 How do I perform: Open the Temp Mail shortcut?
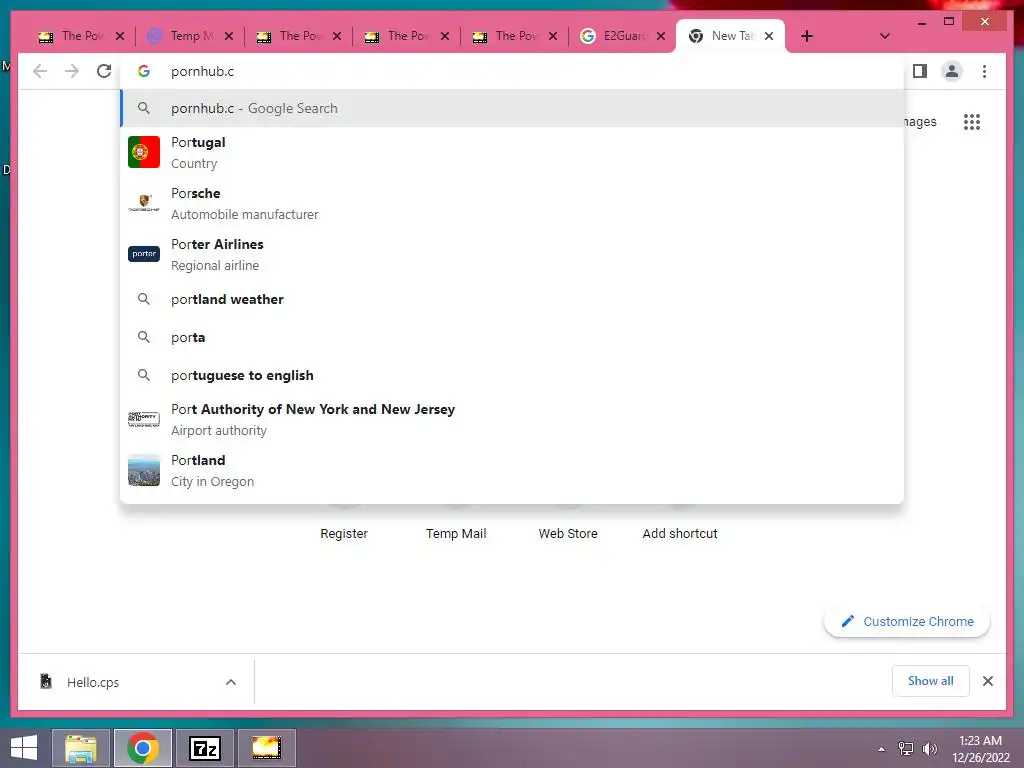[x=456, y=533]
